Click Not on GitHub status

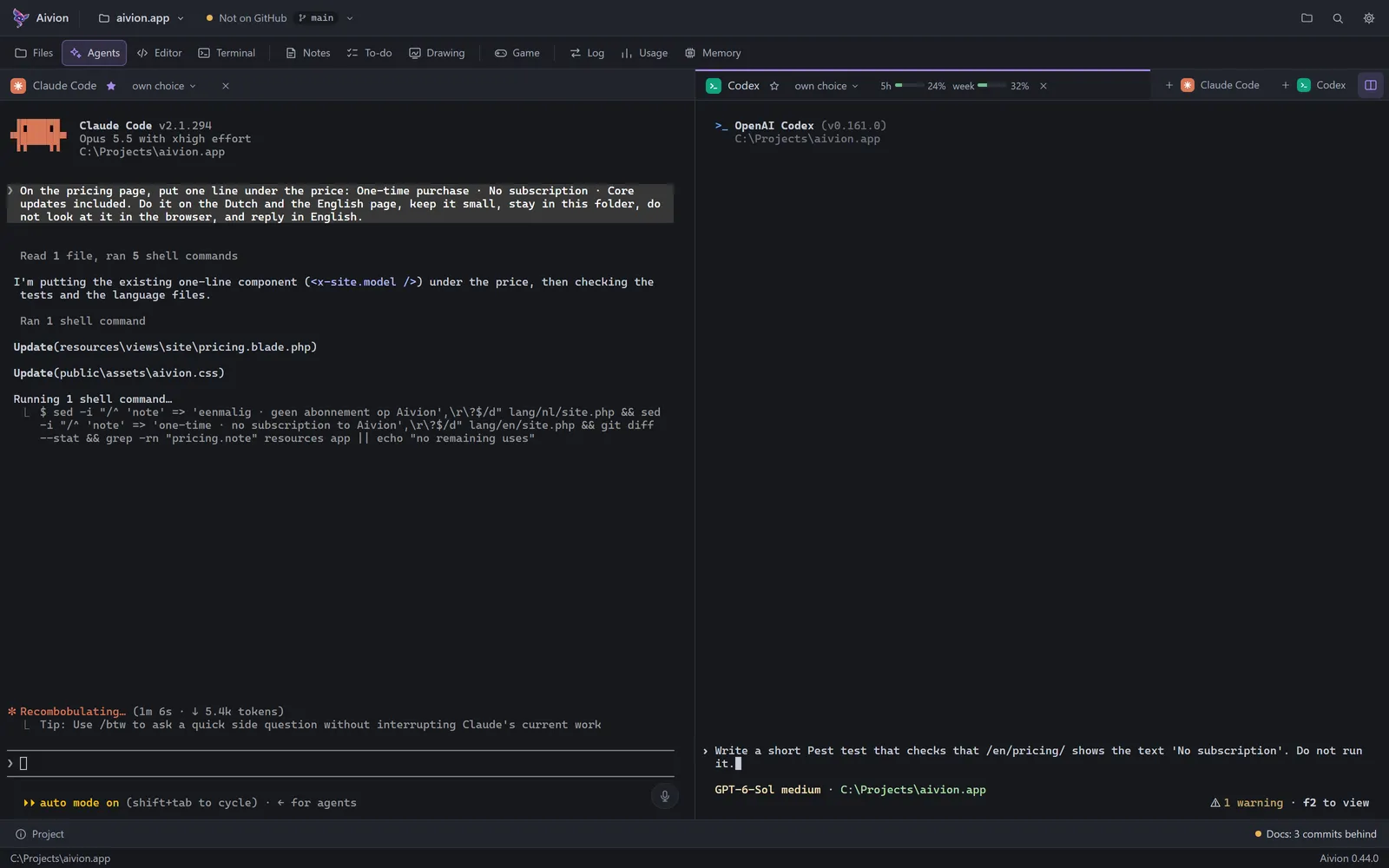pos(247,17)
